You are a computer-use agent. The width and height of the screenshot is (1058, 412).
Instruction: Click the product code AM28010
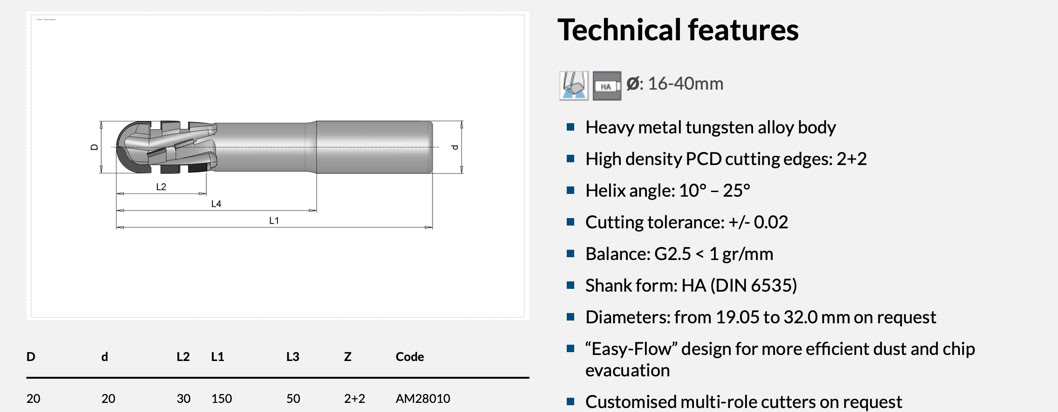click(423, 398)
